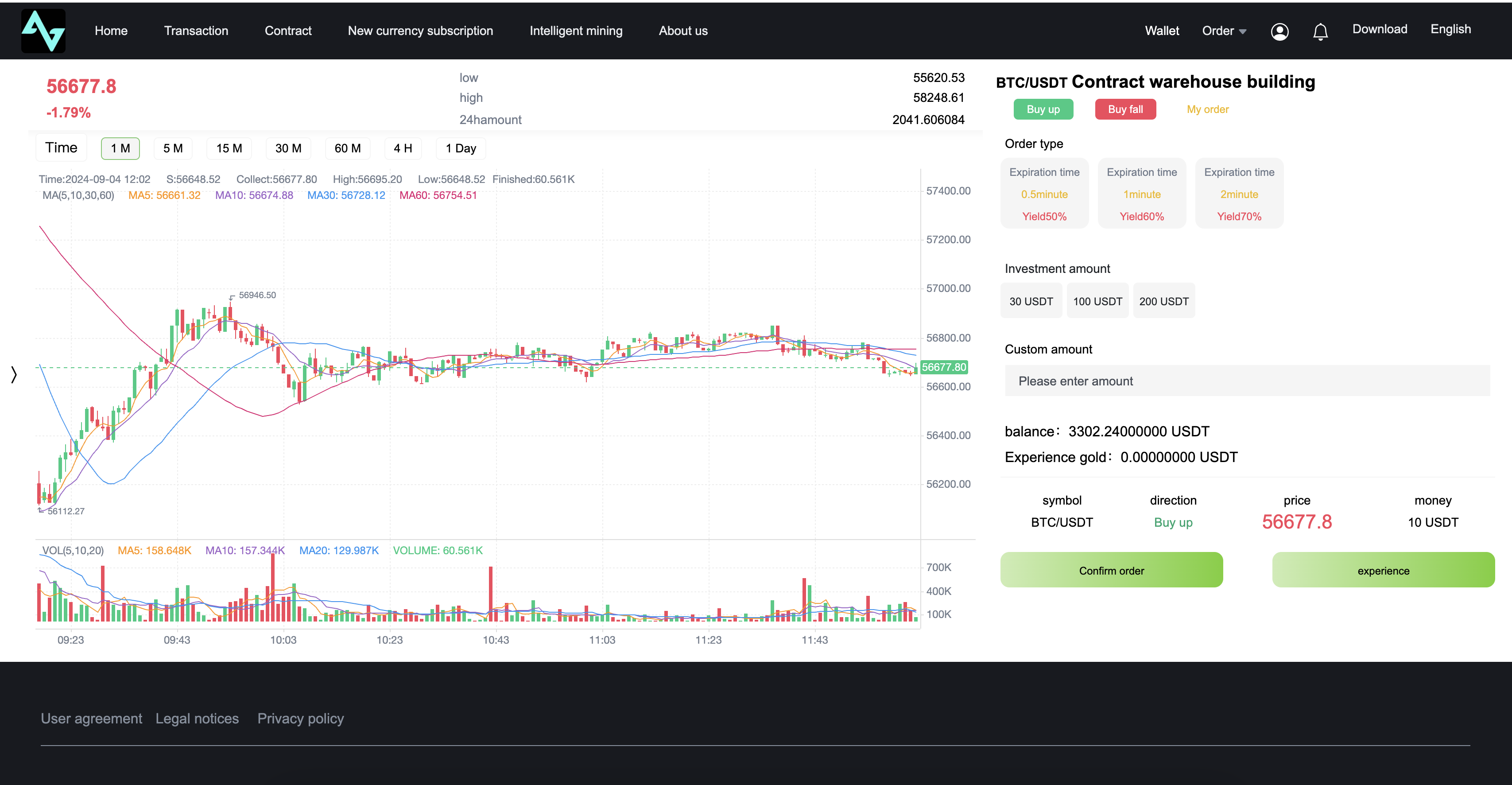1512x785 pixels.
Task: Open the user profile icon
Action: (x=1279, y=31)
